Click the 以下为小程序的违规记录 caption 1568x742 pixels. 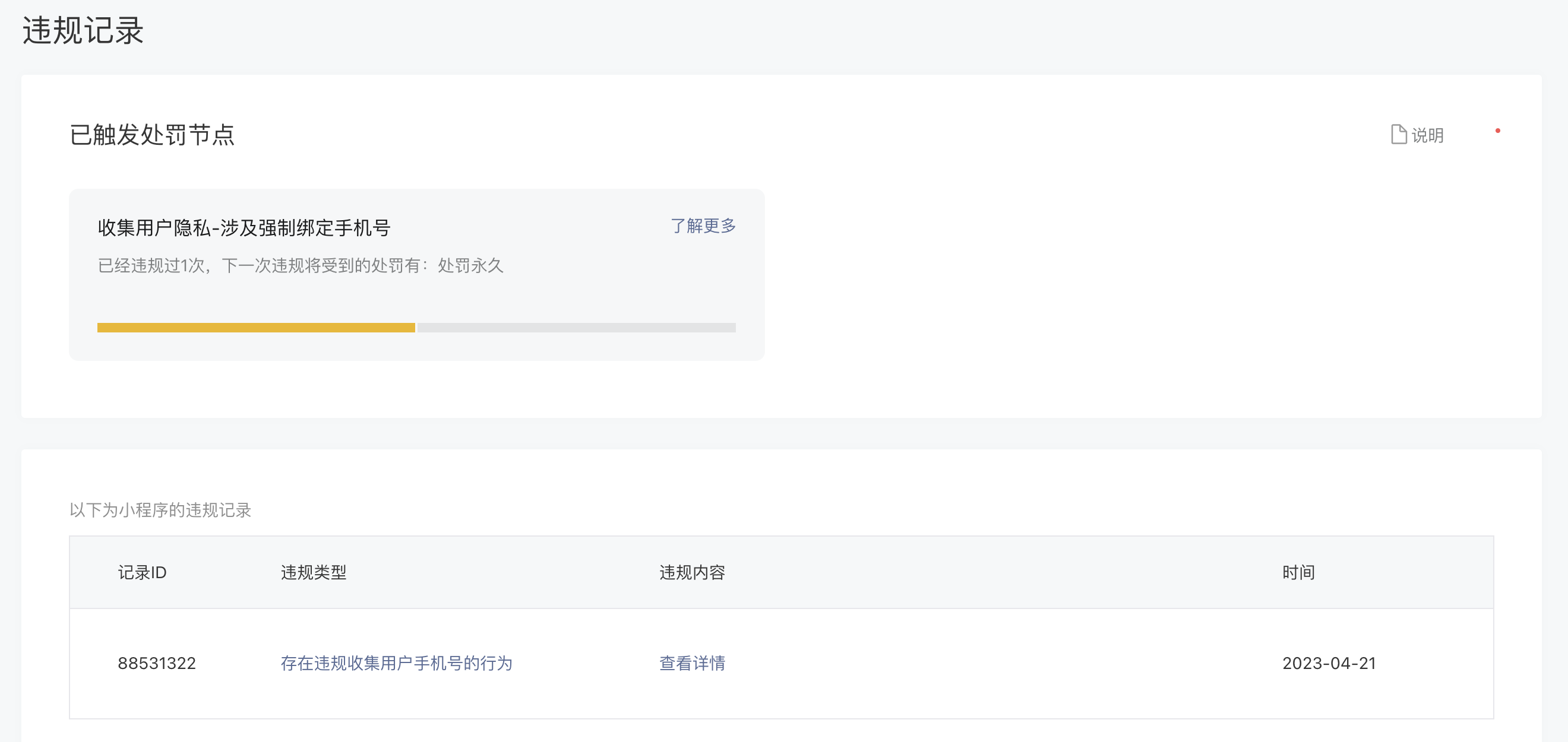160,510
